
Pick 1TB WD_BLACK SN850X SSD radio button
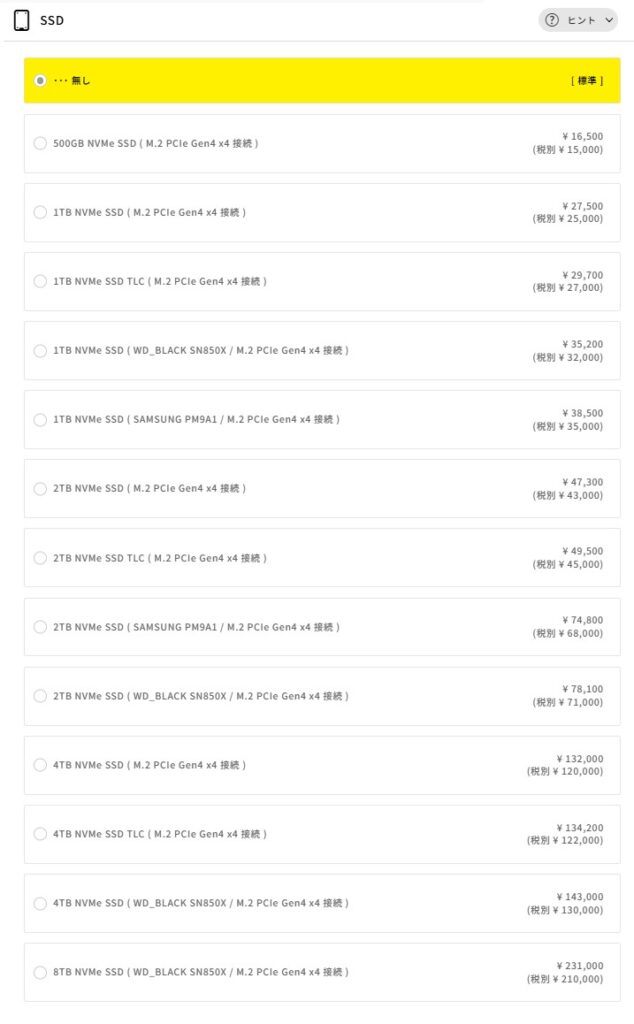click(40, 350)
